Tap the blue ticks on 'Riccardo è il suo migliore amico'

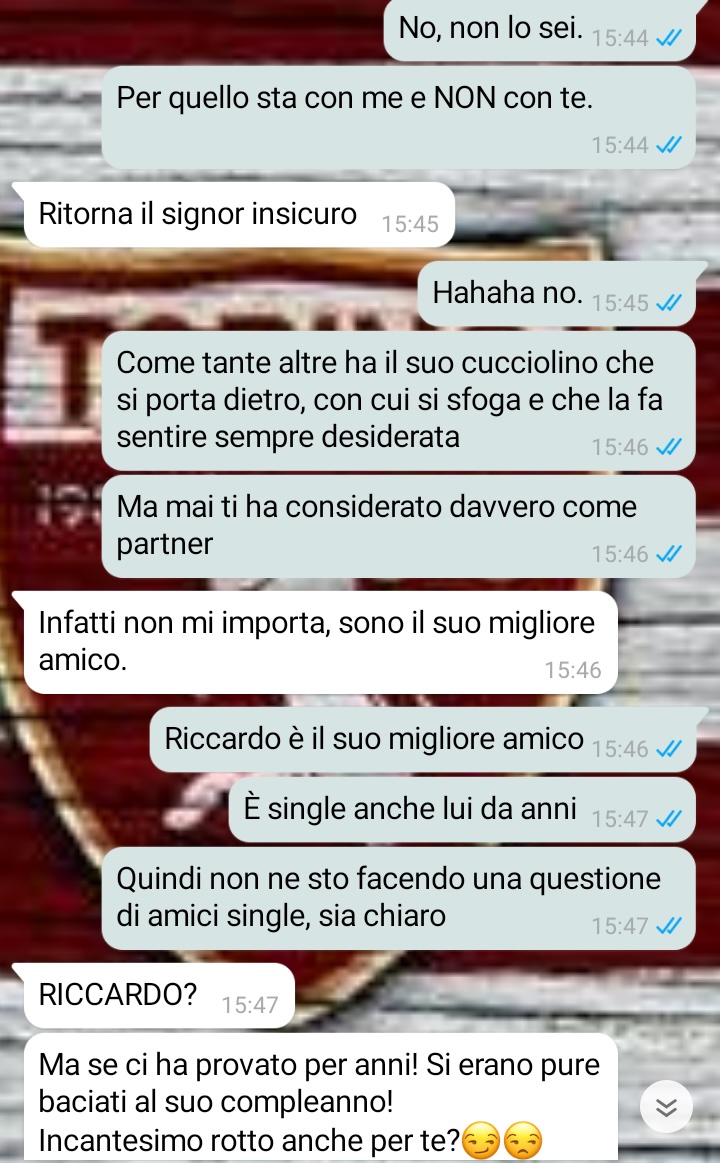pos(669,748)
